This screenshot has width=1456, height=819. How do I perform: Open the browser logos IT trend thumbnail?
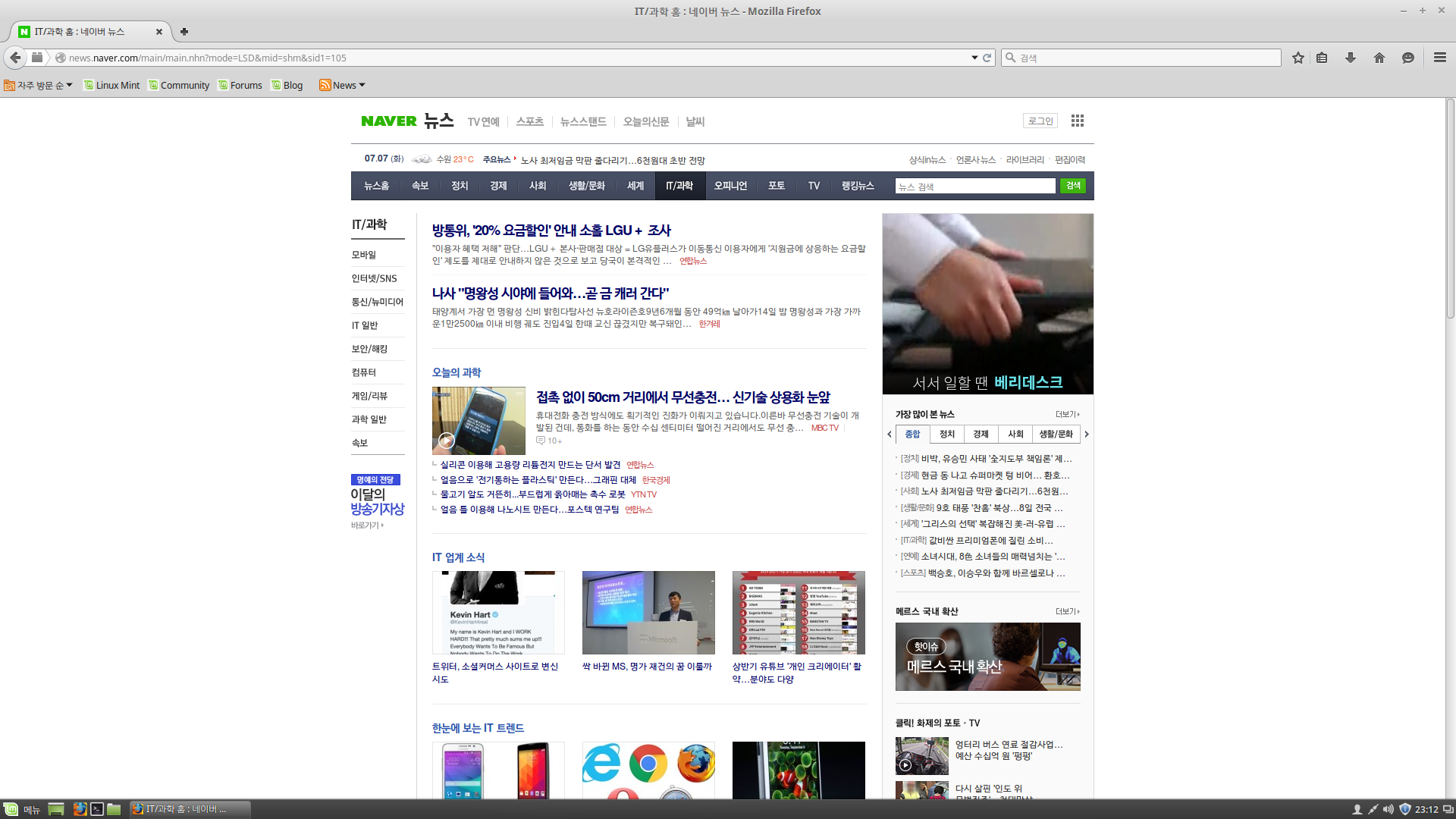[x=648, y=770]
